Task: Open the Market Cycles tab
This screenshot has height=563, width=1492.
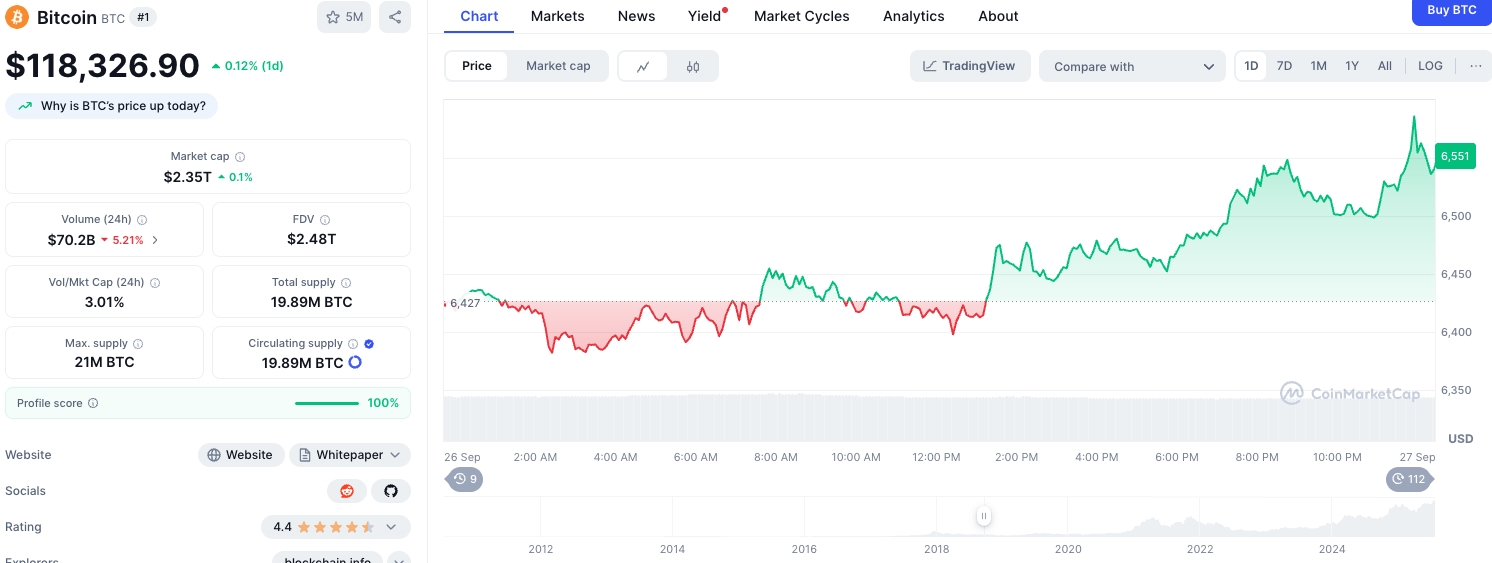Action: click(x=801, y=16)
